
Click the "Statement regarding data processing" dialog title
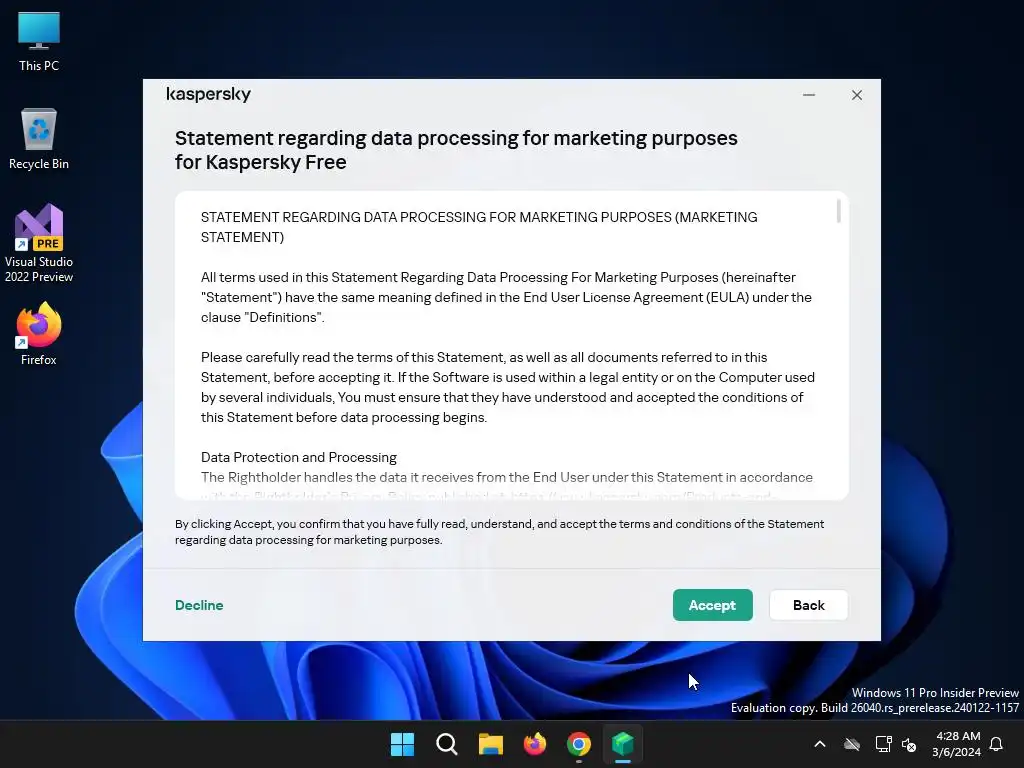pos(456,150)
